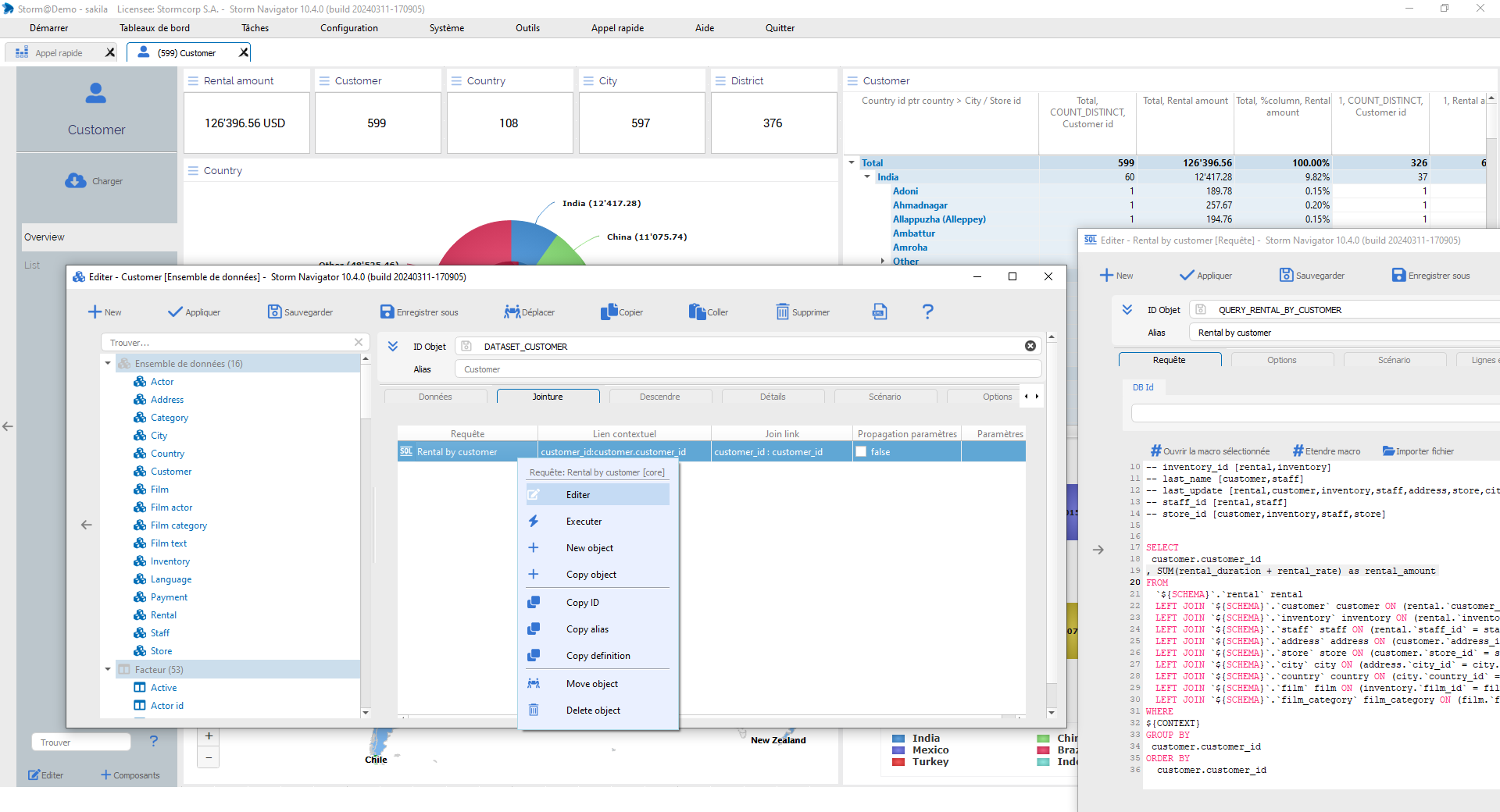Image resolution: width=1500 pixels, height=812 pixels.
Task: Click Appliquer in Rental by customer editor
Action: (1205, 276)
